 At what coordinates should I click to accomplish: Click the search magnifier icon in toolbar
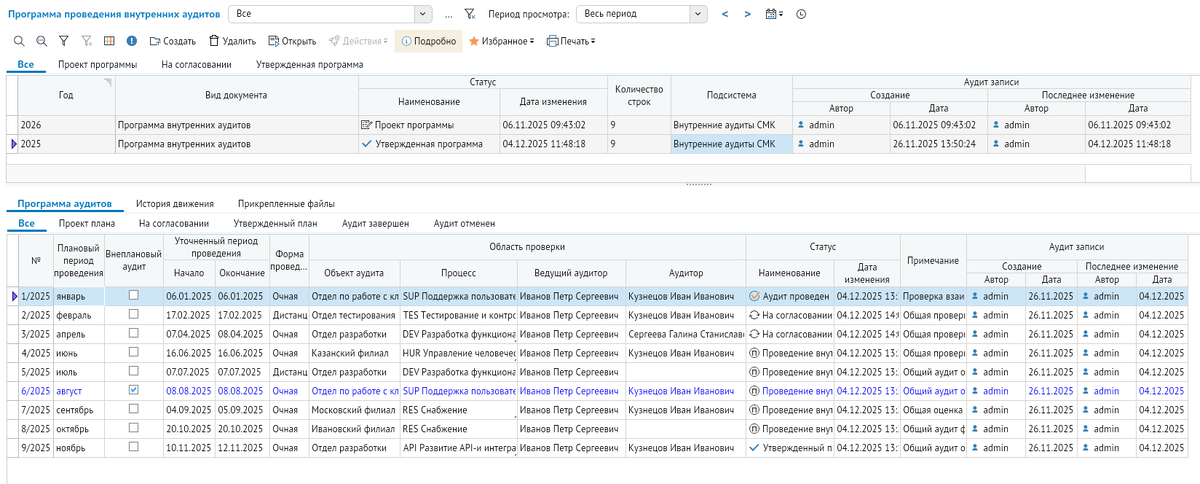tap(19, 41)
